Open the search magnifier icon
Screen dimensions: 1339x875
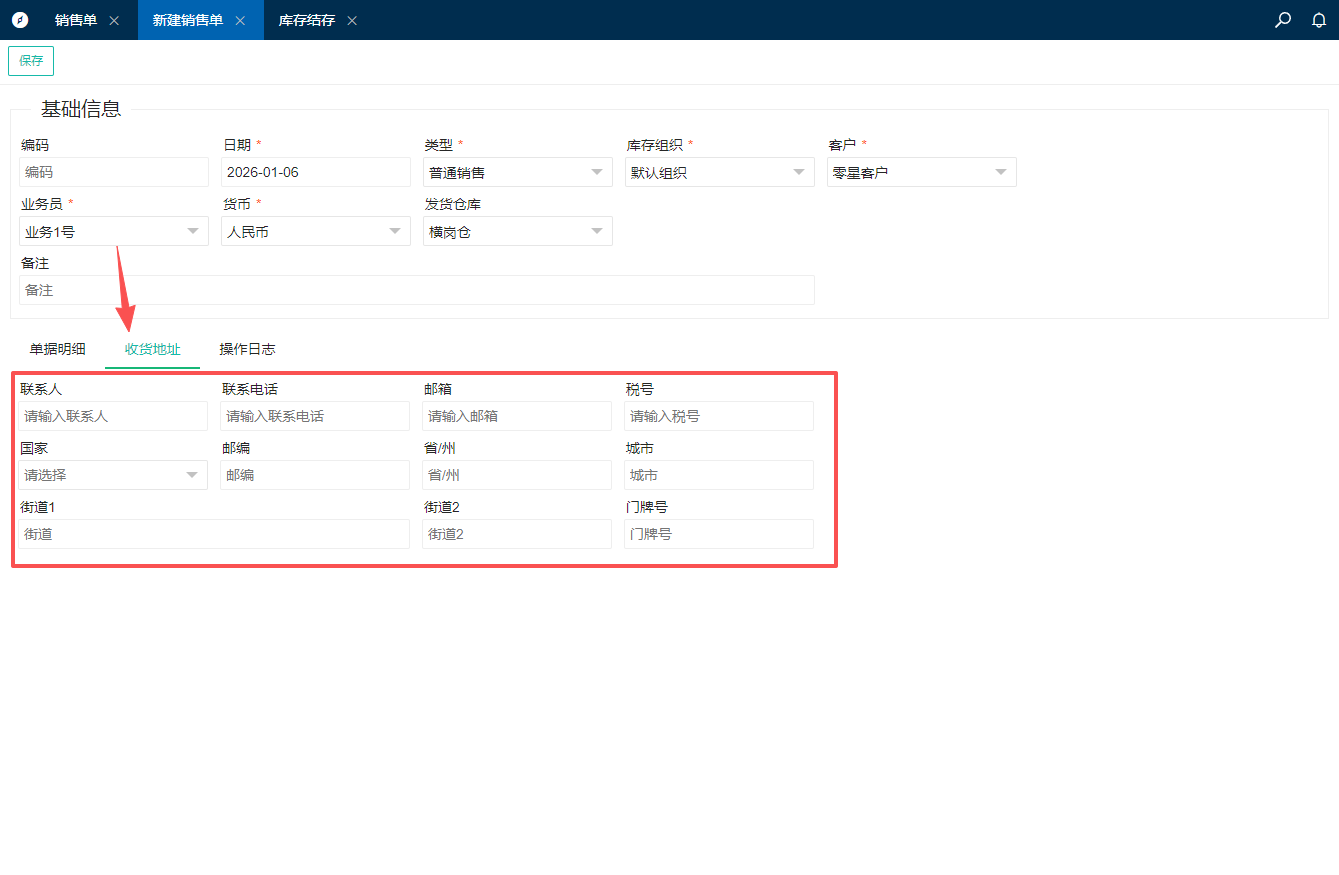click(x=1283, y=20)
